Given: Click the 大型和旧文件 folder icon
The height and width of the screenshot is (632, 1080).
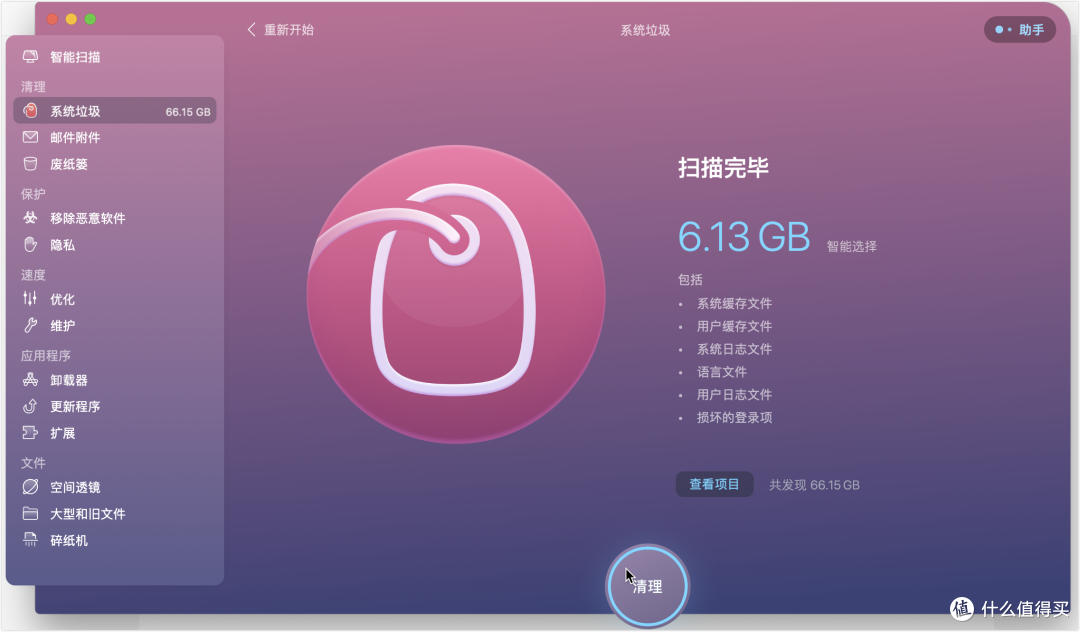Looking at the screenshot, I should click(30, 514).
